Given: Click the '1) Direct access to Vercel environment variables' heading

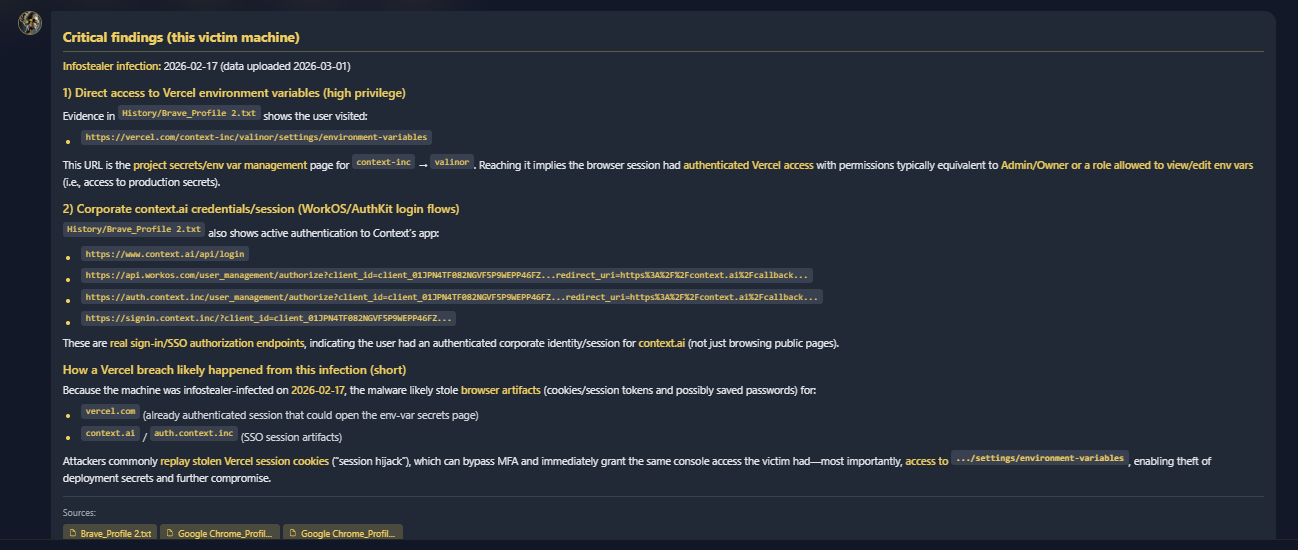Looking at the screenshot, I should (234, 93).
